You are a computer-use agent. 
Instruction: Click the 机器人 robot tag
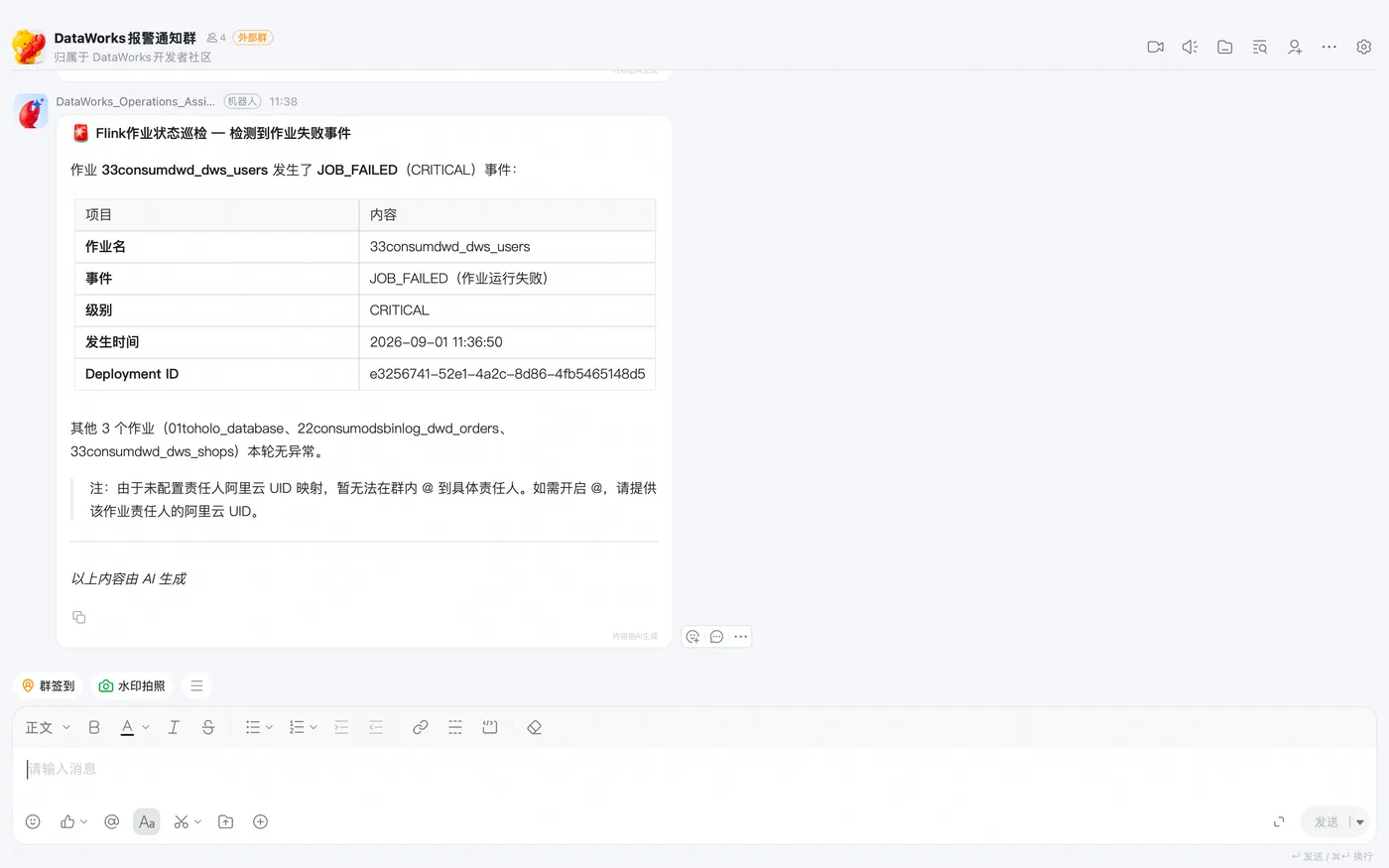tap(242, 101)
